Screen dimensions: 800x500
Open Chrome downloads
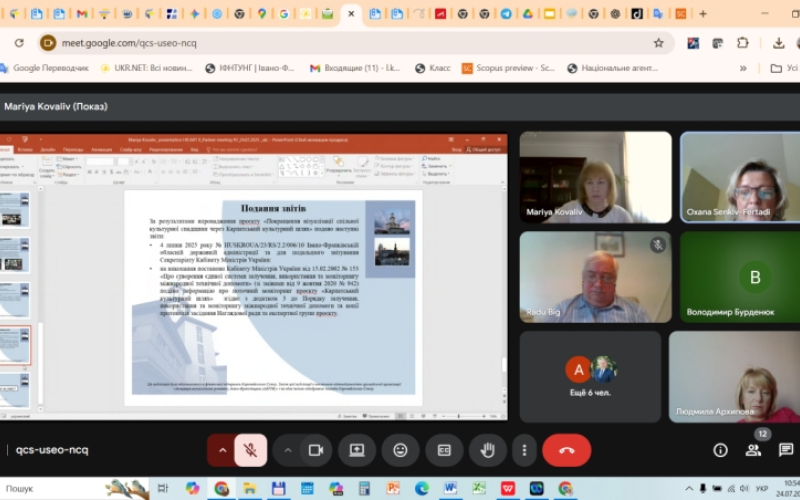(x=779, y=43)
